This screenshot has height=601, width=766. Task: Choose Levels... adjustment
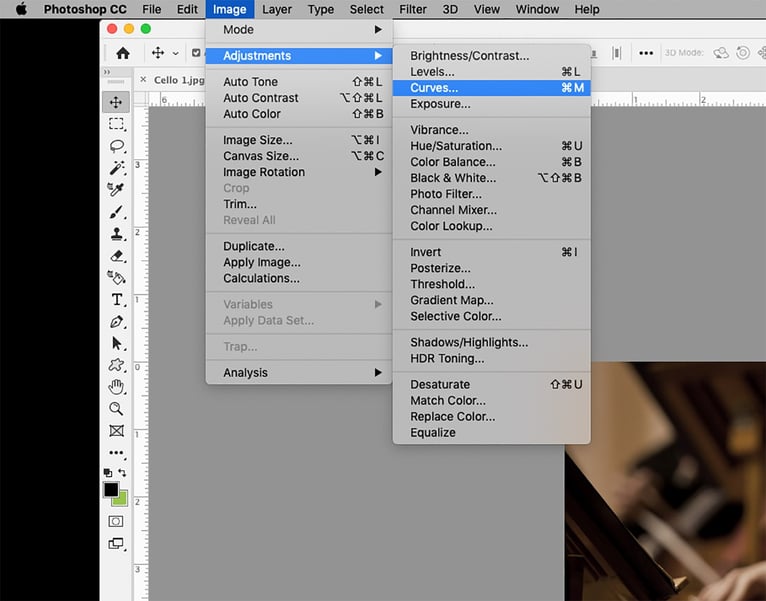pyautogui.click(x=491, y=72)
